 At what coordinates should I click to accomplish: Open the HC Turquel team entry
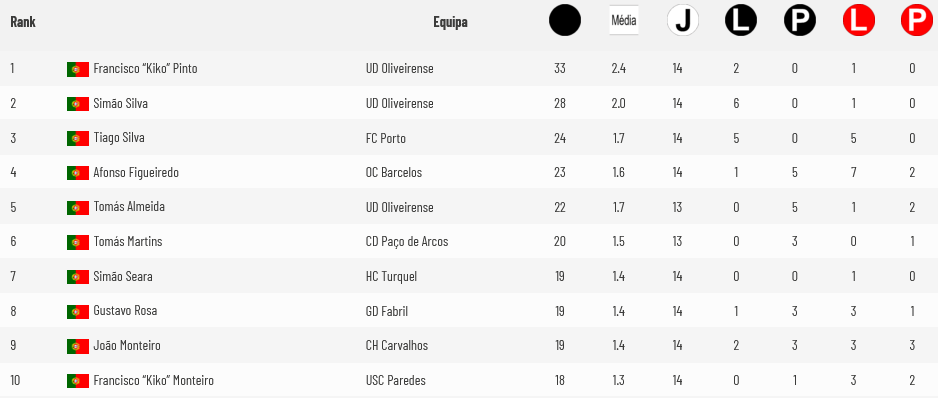pyautogui.click(x=391, y=277)
